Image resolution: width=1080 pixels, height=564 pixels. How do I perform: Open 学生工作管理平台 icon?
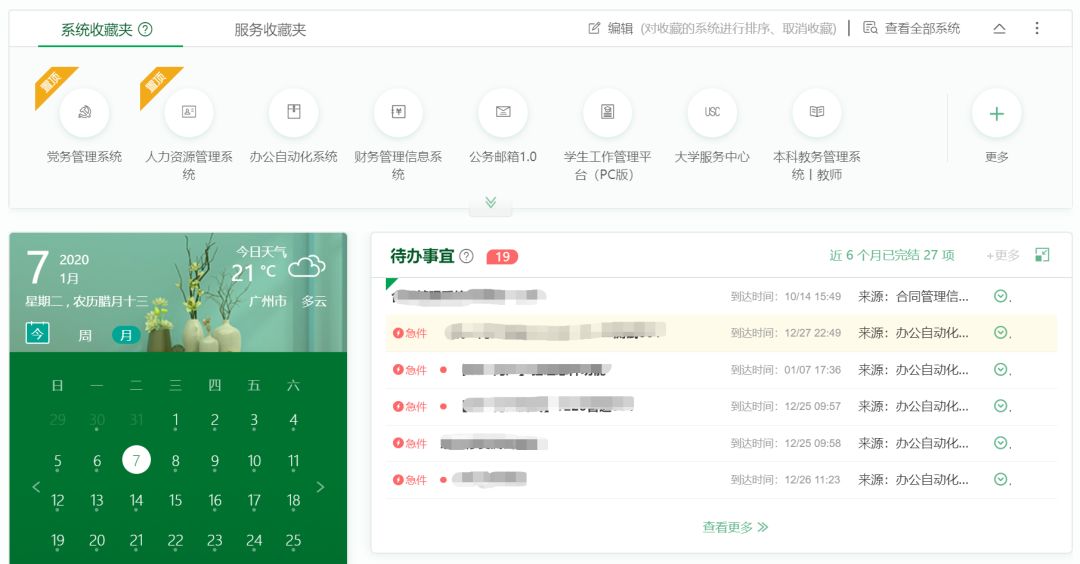(x=607, y=113)
